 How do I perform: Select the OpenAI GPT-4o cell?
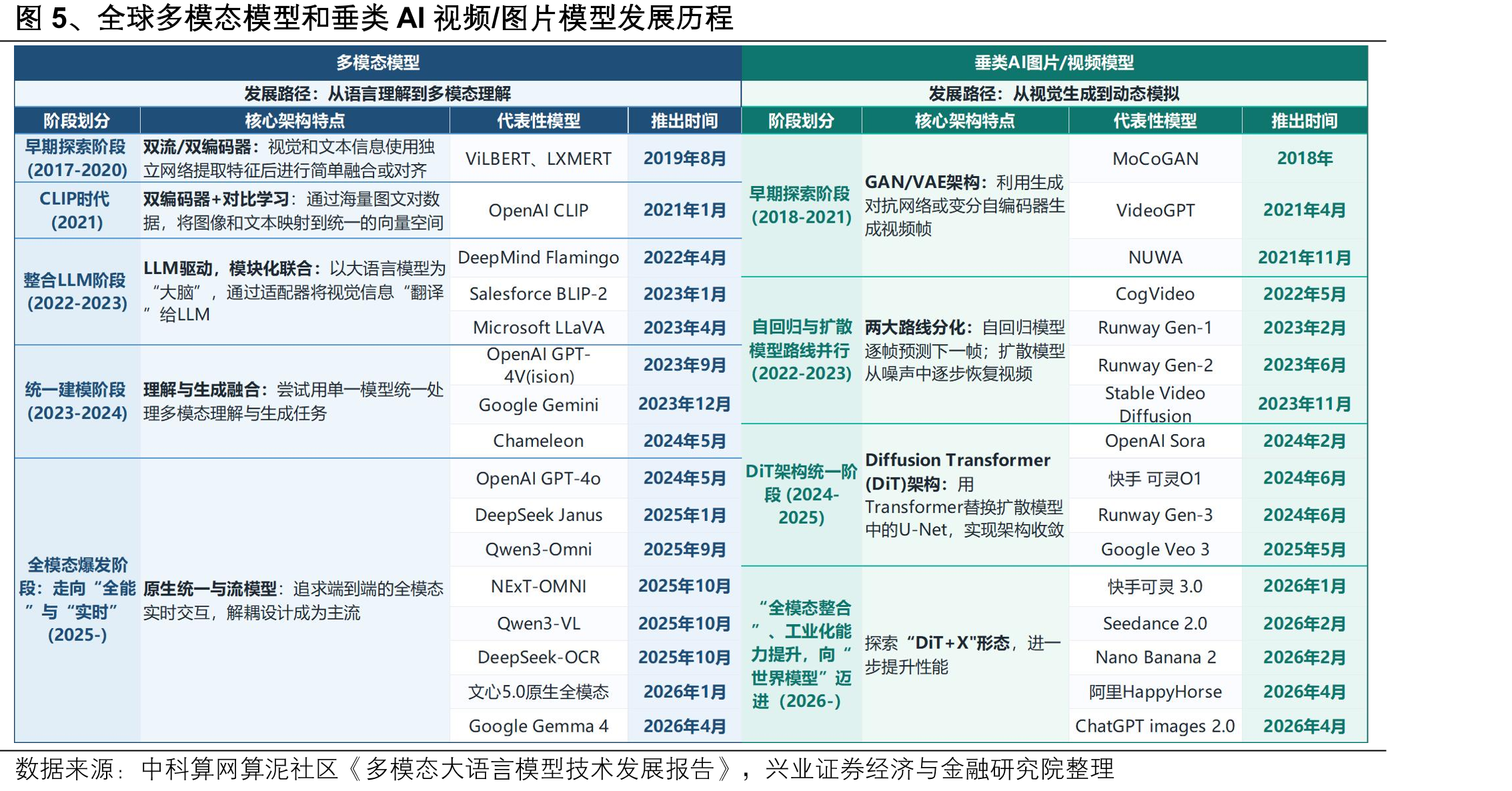[538, 479]
